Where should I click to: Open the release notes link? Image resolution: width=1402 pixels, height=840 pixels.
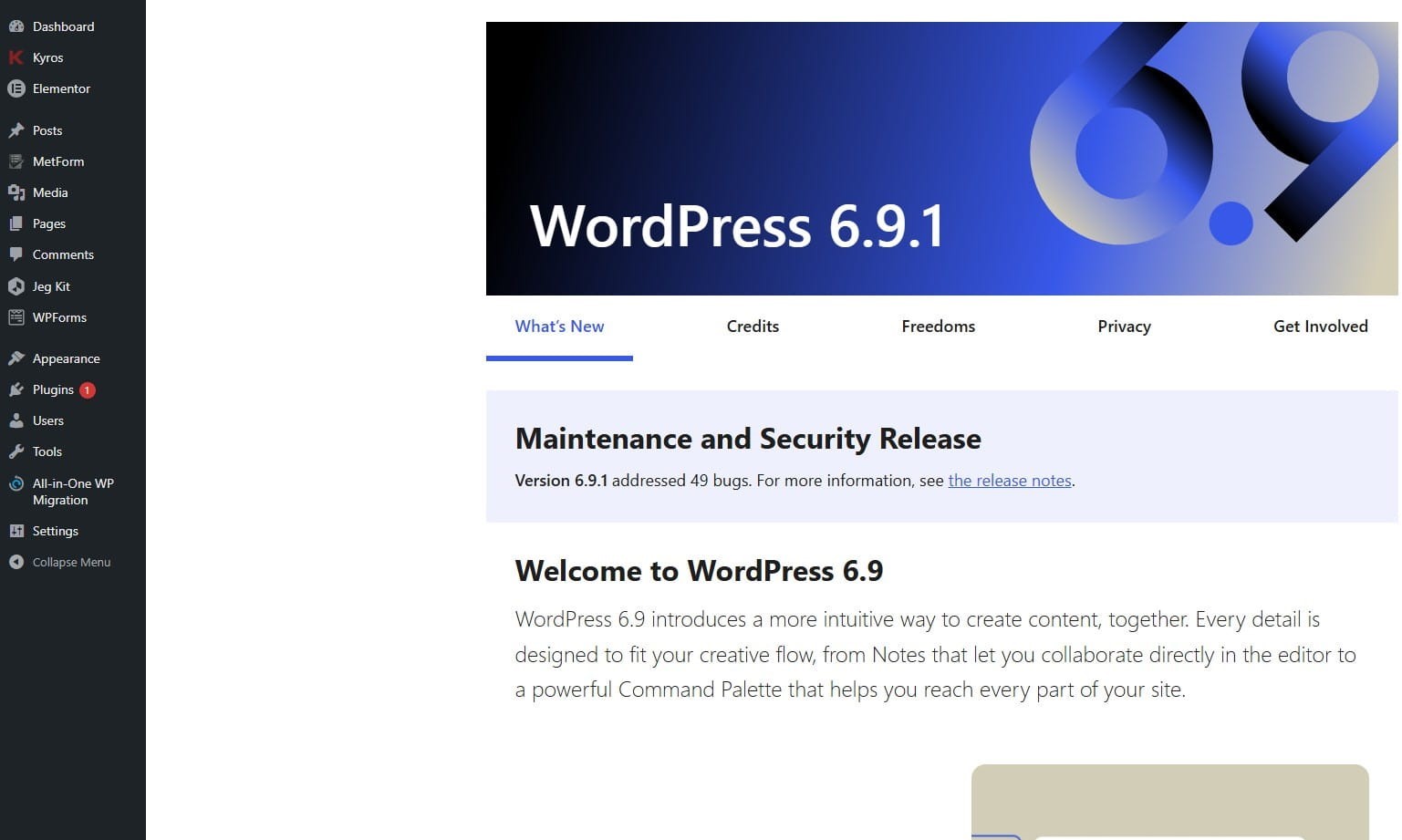pyautogui.click(x=1009, y=481)
